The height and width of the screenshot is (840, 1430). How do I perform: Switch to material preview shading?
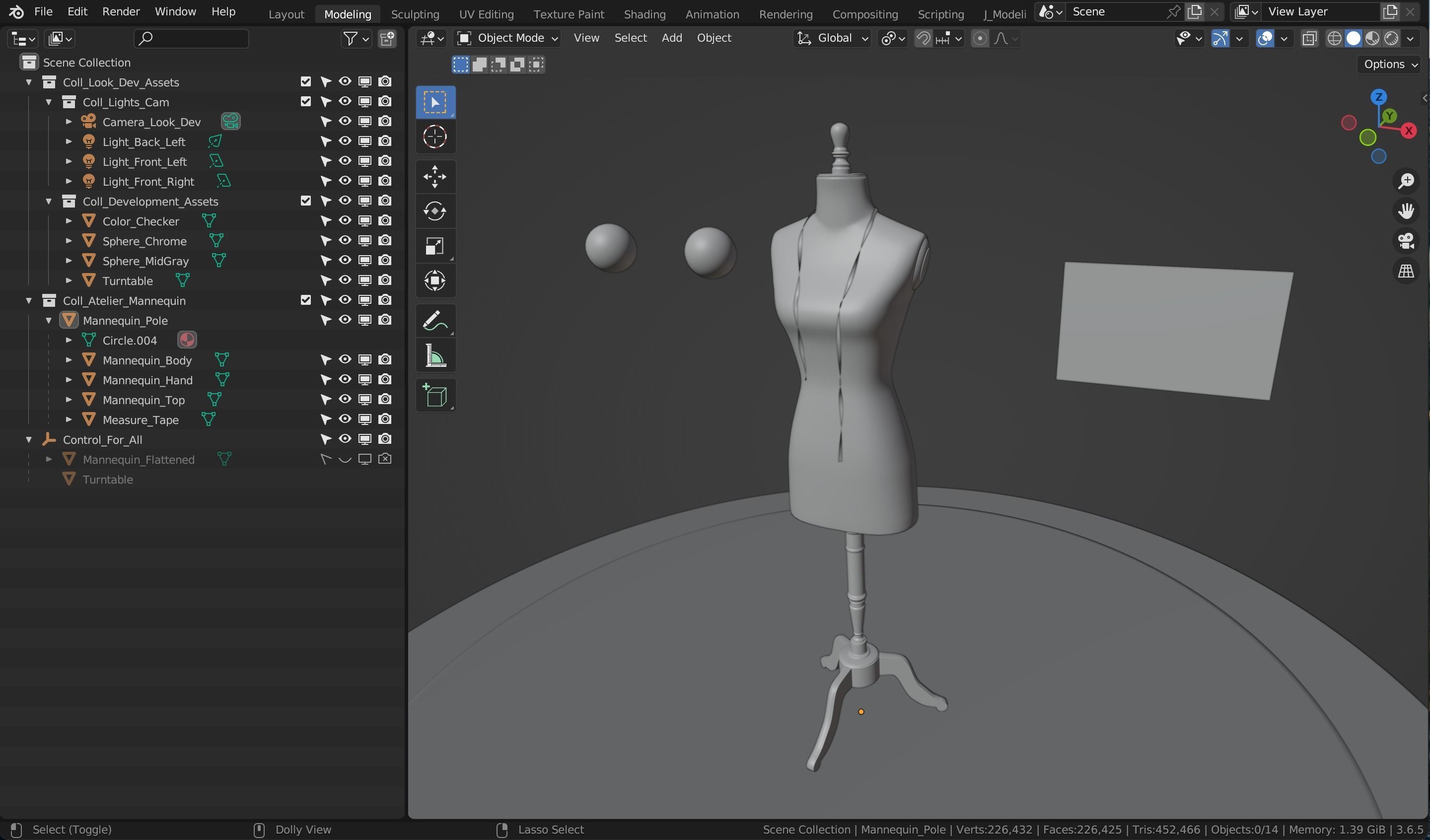(1372, 39)
